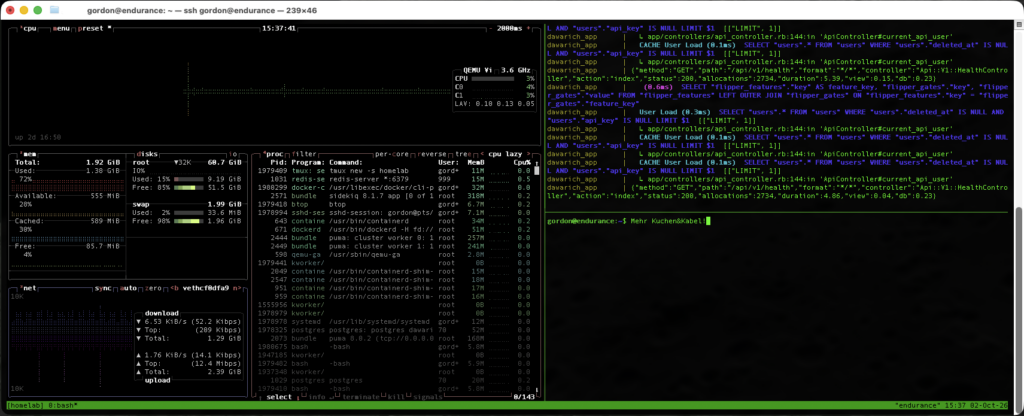Image resolution: width=1024 pixels, height=416 pixels.
Task: Select the redis-server process row
Action: [x=394, y=179]
